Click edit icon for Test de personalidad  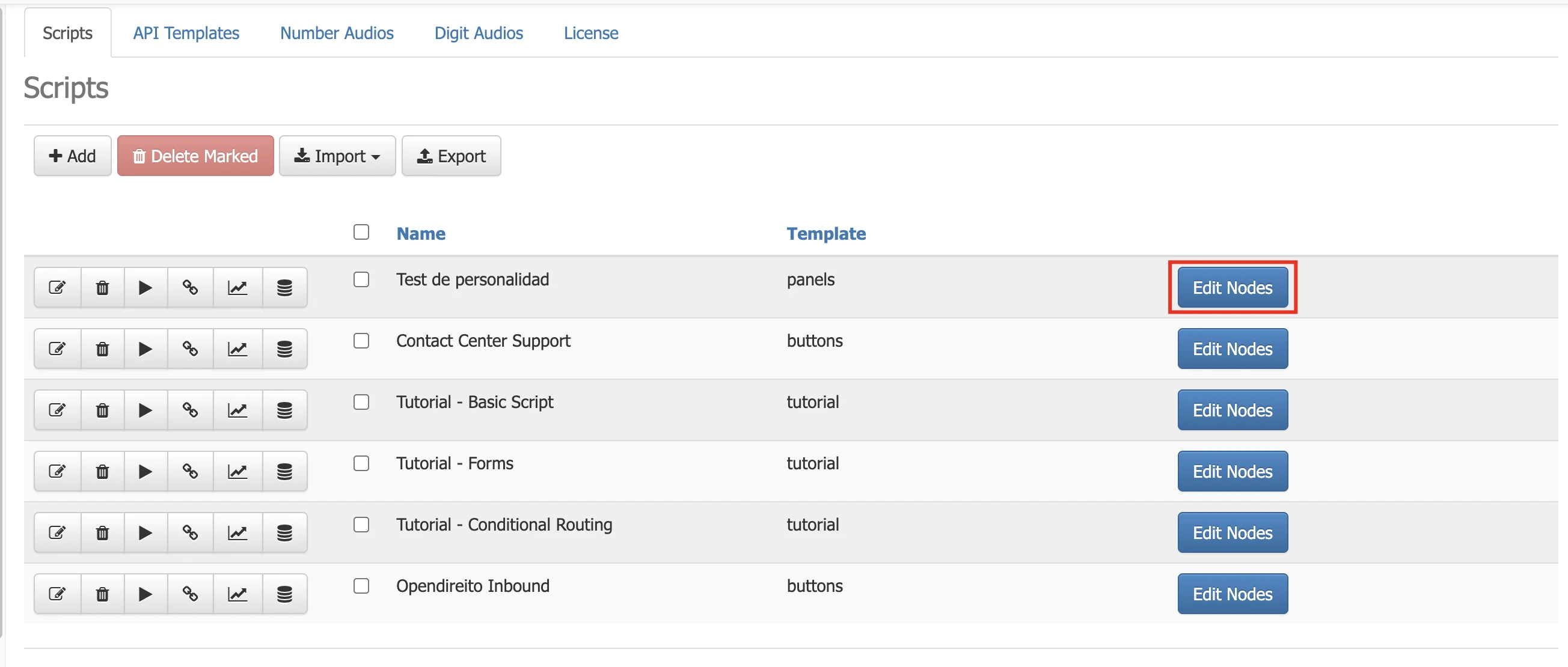tap(57, 287)
